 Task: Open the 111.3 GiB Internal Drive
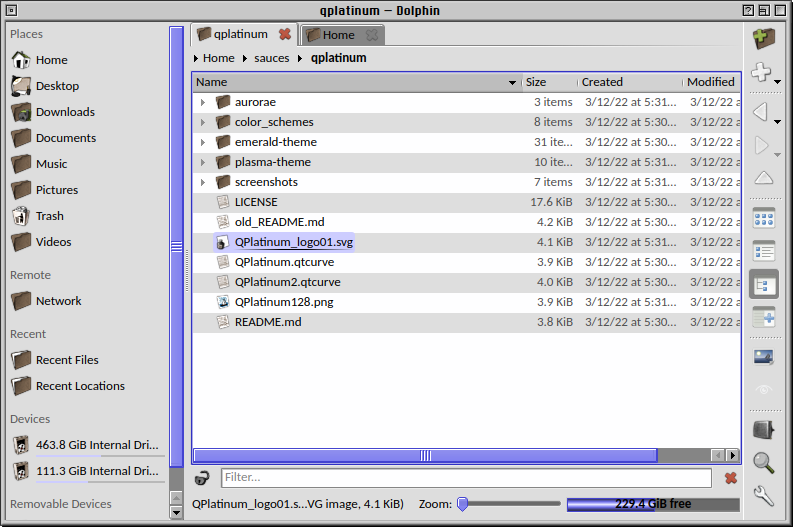coord(87,471)
